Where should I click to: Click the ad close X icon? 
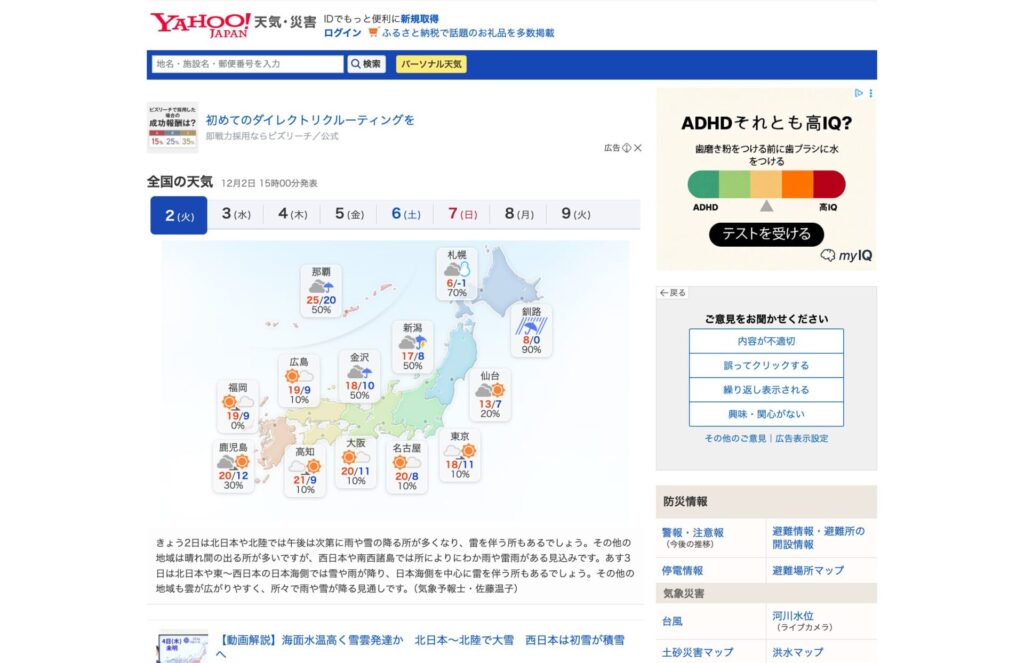tap(638, 148)
